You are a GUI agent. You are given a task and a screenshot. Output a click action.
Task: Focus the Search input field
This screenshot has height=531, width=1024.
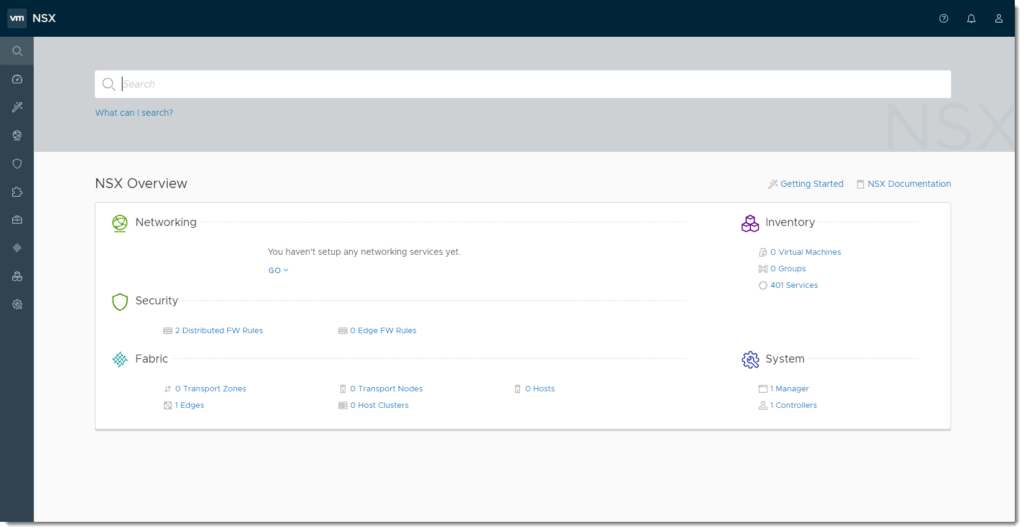(x=522, y=84)
